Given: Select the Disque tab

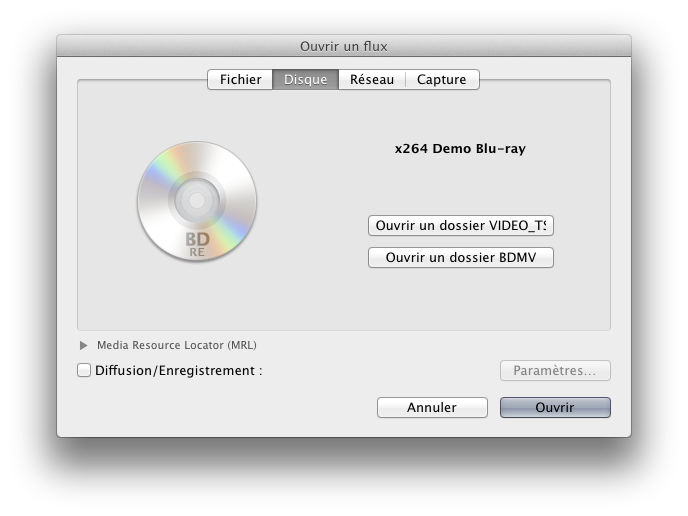Looking at the screenshot, I should click(305, 79).
